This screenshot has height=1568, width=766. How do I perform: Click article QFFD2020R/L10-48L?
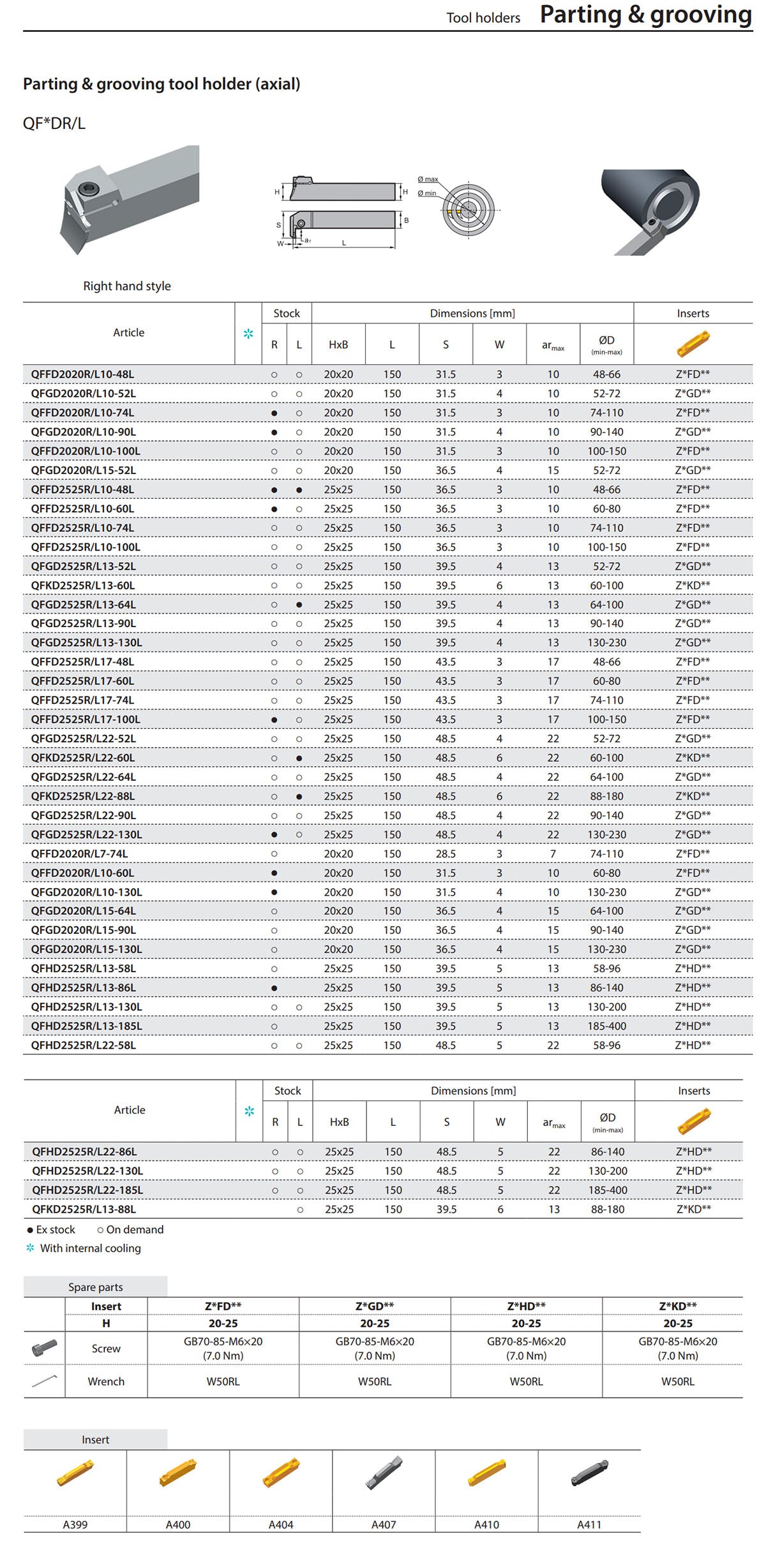(82, 374)
